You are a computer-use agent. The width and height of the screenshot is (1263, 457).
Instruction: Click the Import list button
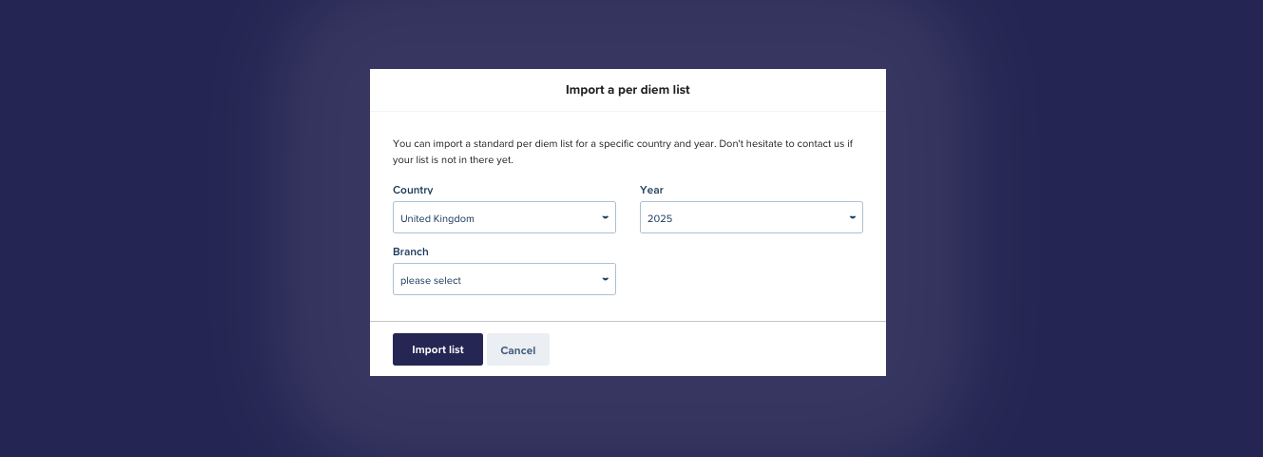[438, 349]
